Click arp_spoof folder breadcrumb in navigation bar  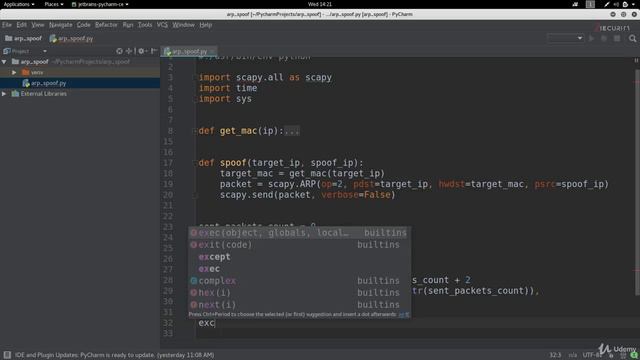pos(23,38)
